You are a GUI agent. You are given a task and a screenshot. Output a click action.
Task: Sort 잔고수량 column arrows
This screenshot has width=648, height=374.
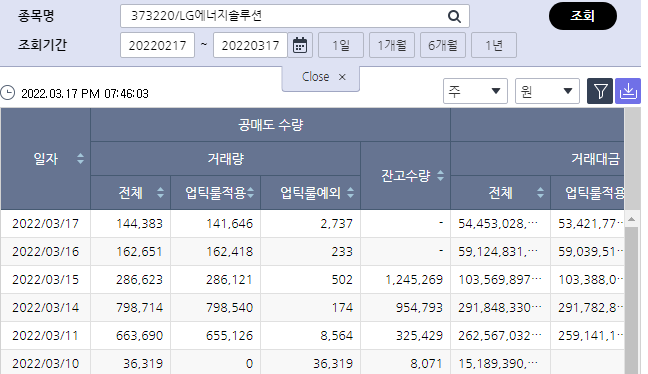(x=441, y=176)
